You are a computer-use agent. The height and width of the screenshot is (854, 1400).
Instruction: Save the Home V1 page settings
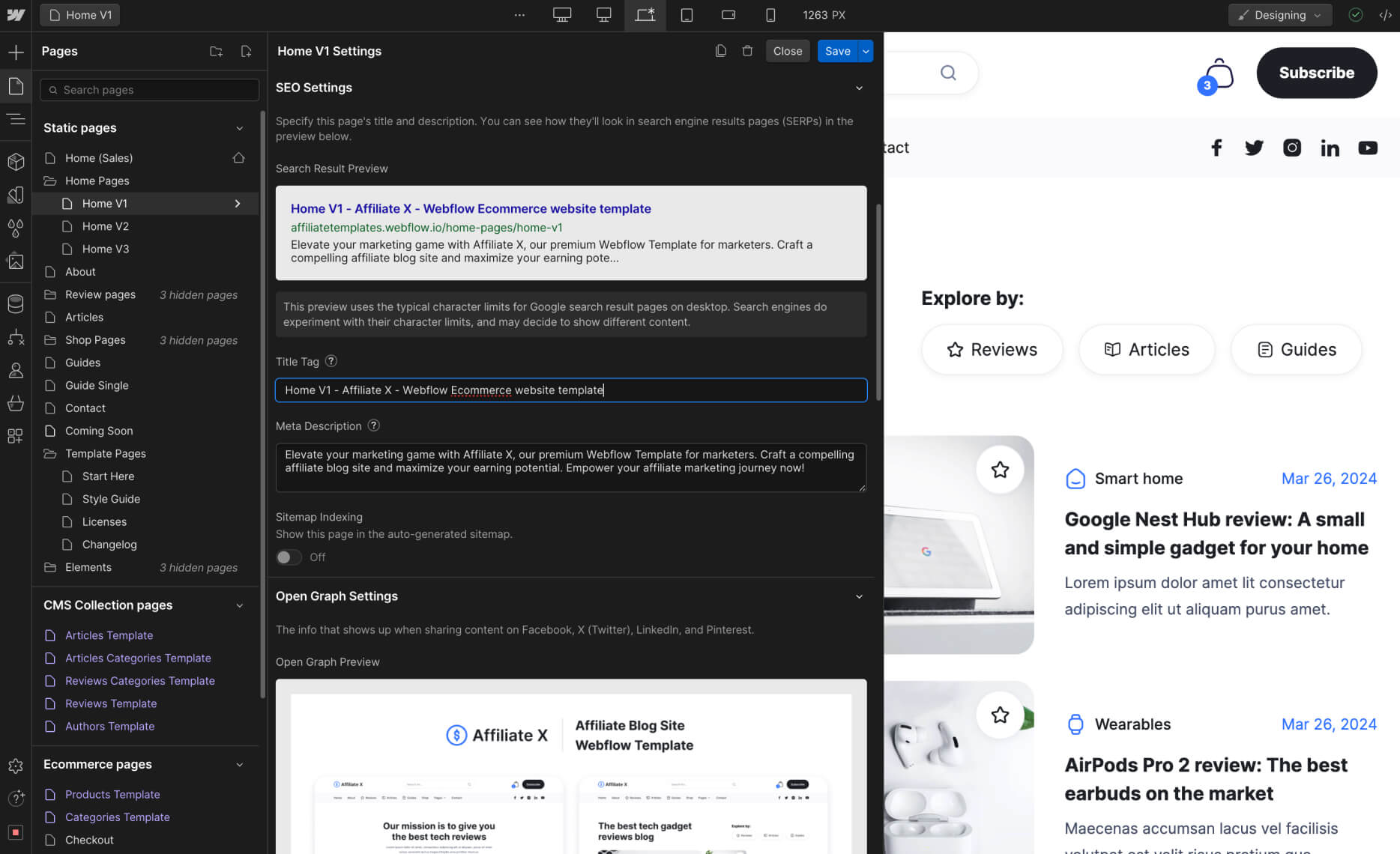[837, 51]
